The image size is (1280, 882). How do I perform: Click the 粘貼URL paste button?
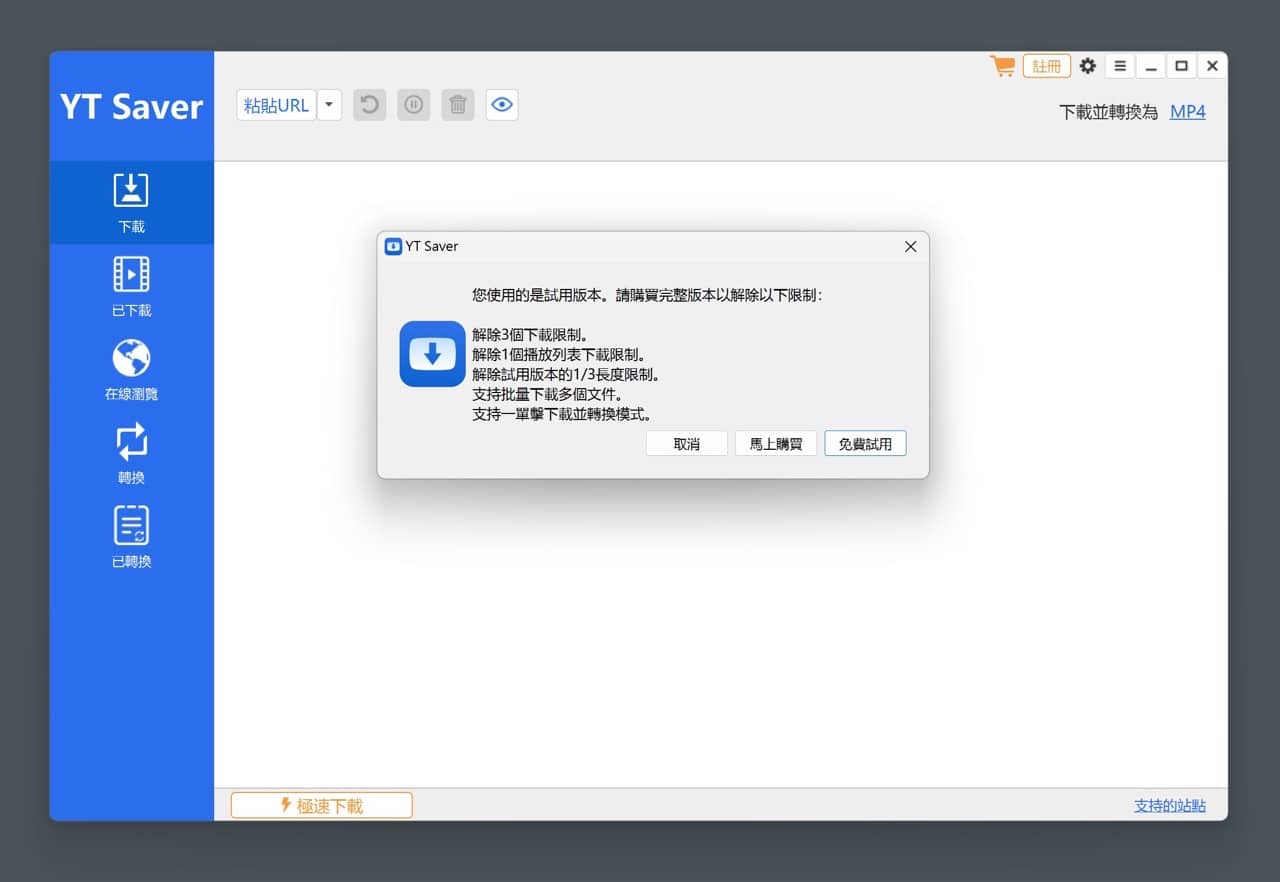coord(276,105)
